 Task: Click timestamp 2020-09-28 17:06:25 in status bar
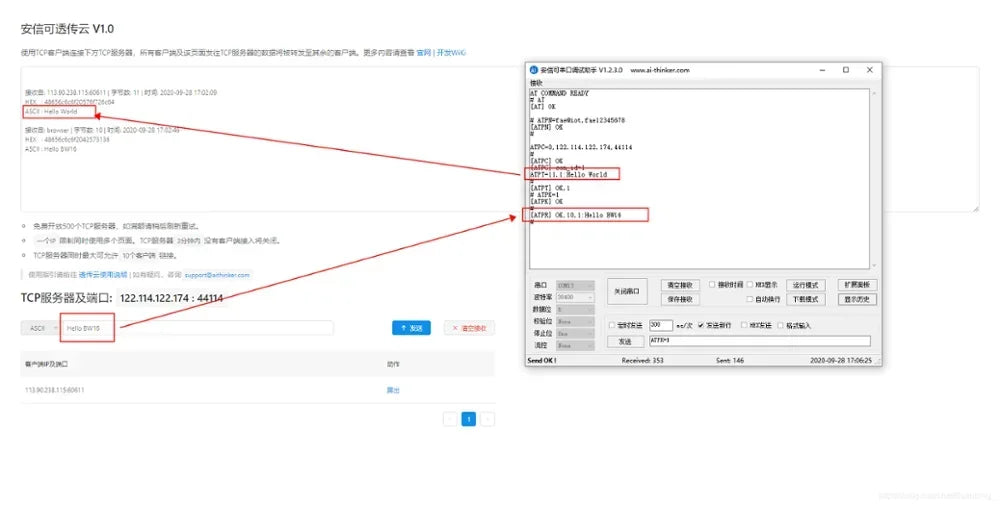pos(841,361)
